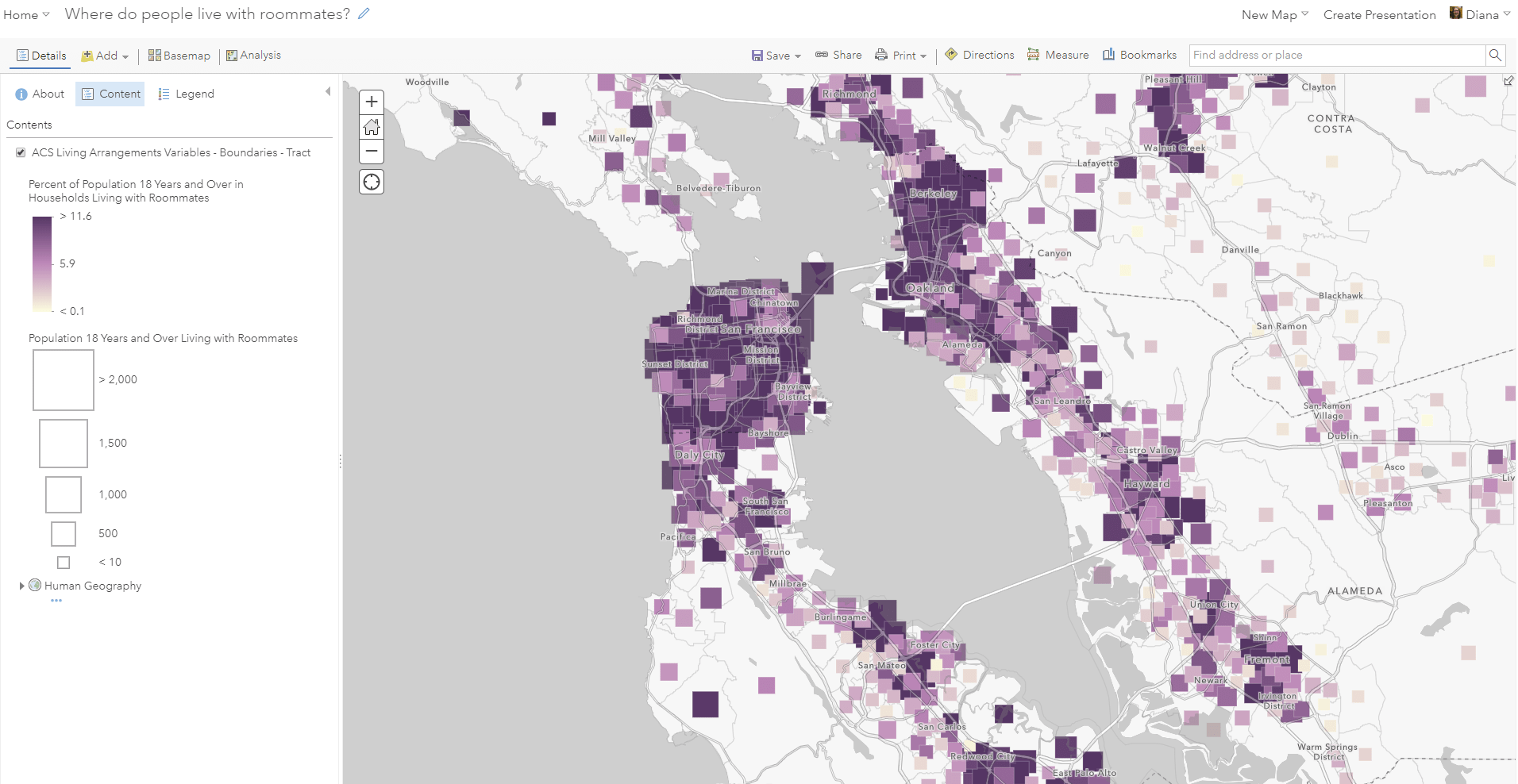1518x784 pixels.
Task: Click the Find My Location button
Action: pyautogui.click(x=371, y=182)
